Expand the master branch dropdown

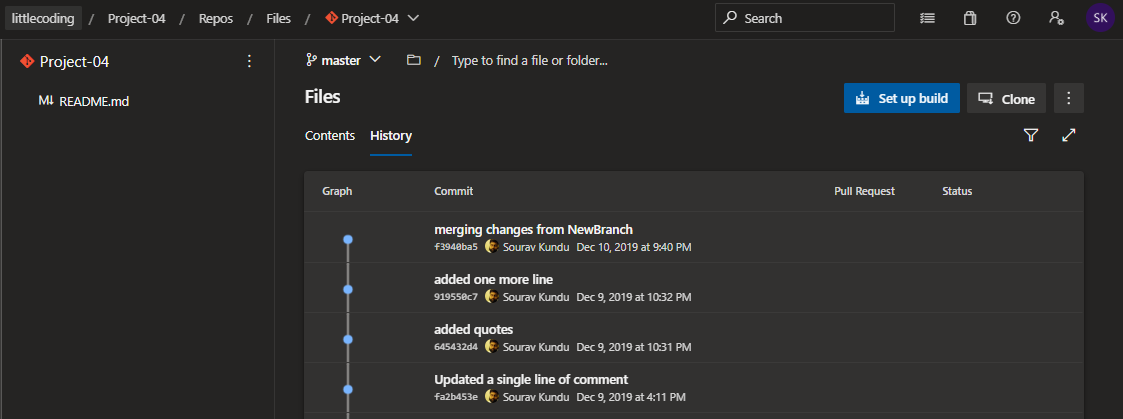(x=344, y=60)
